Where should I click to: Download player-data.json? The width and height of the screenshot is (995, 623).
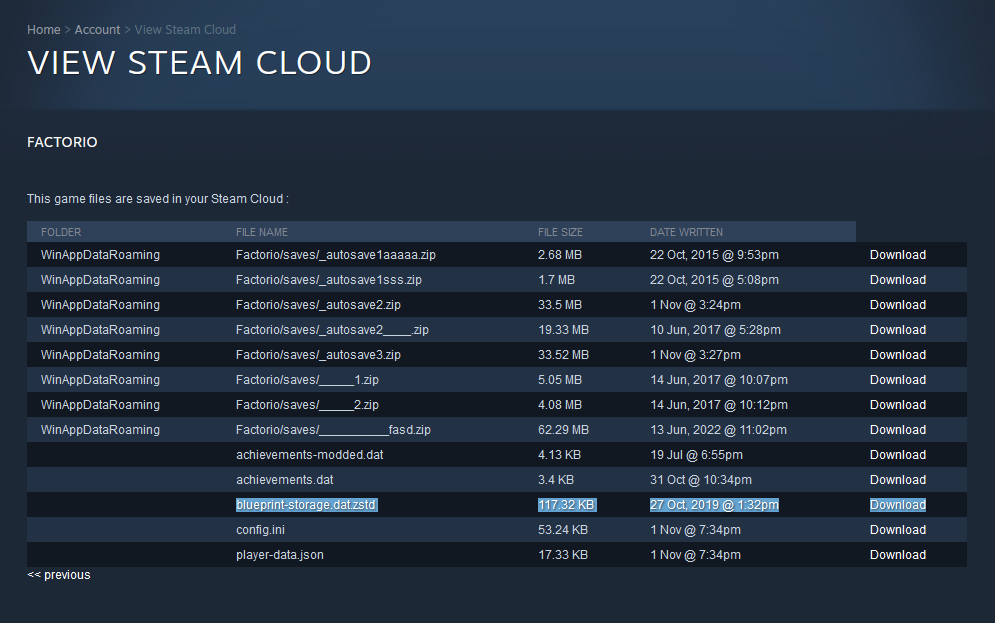(897, 555)
